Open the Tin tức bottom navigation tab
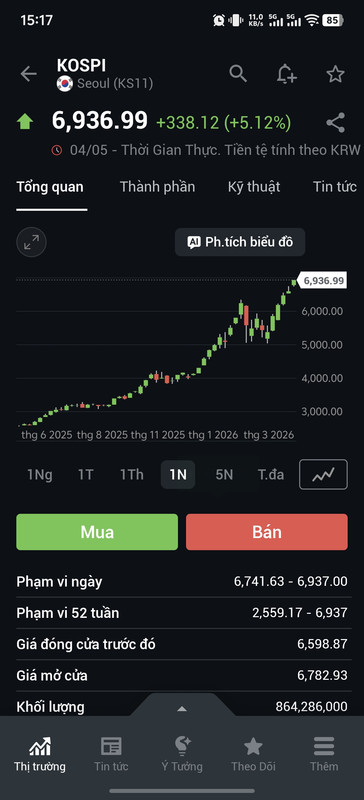 point(111,753)
